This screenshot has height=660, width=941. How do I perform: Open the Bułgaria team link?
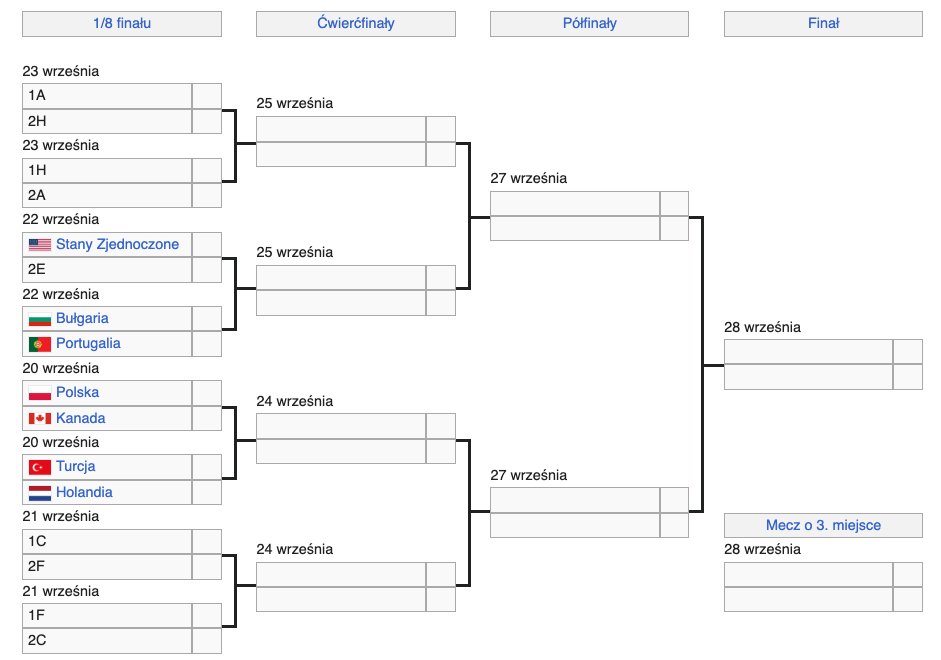[x=82, y=318]
